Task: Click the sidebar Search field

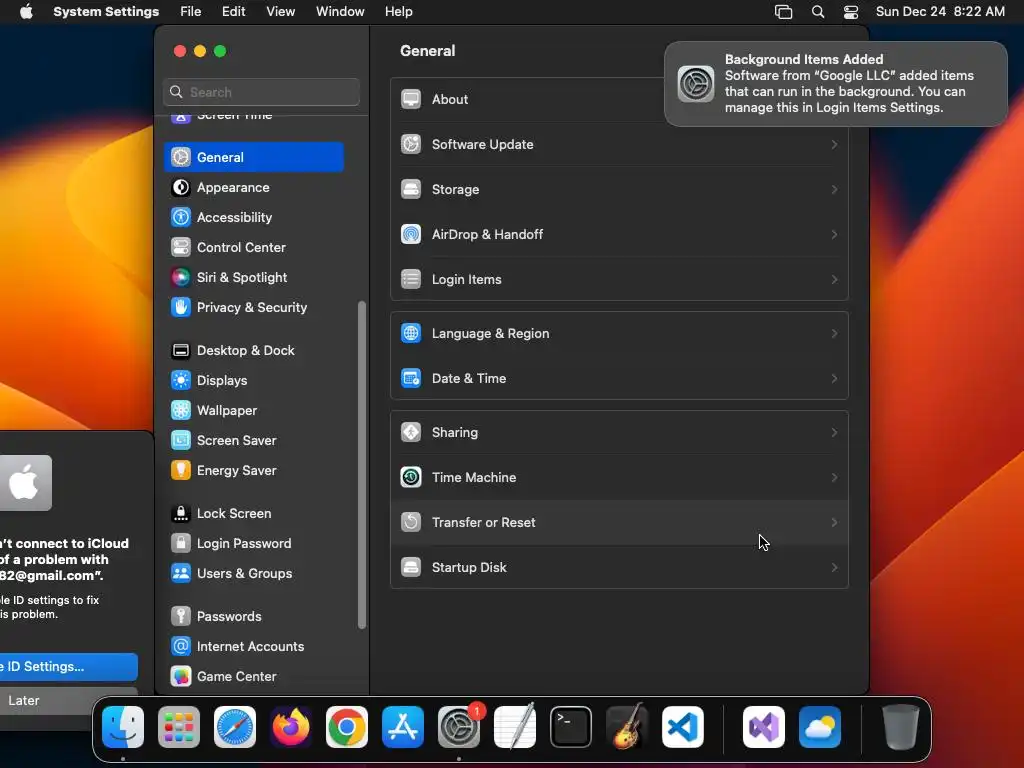Action: coord(261,92)
